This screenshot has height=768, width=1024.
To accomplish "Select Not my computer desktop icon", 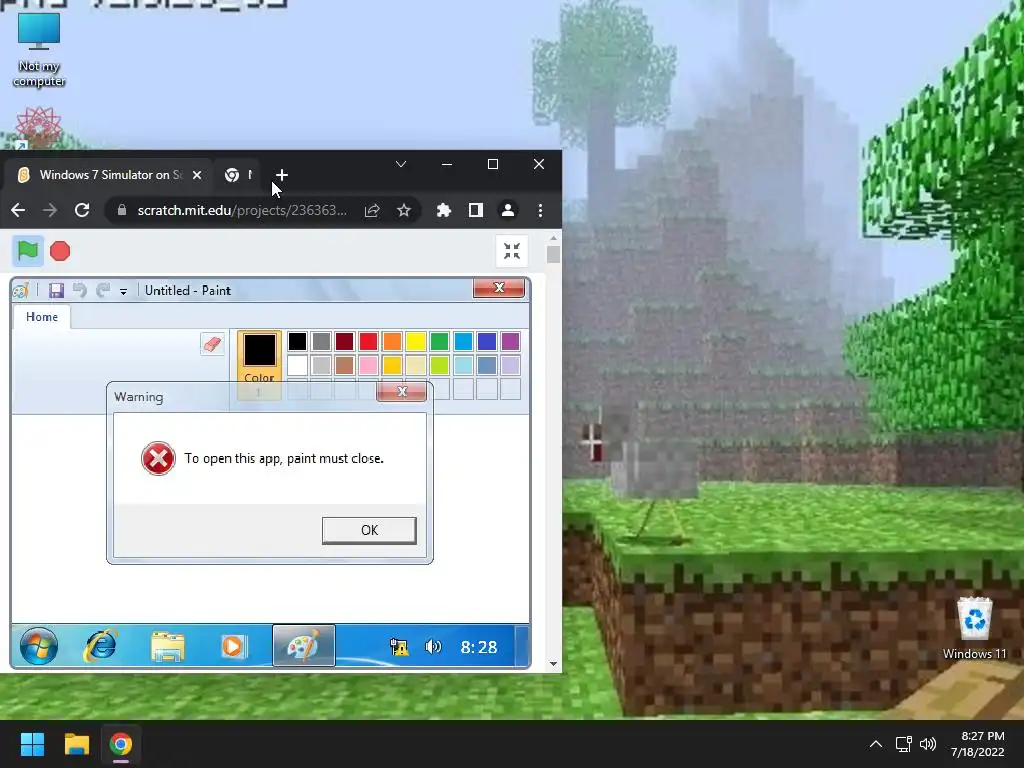I will click(x=39, y=50).
